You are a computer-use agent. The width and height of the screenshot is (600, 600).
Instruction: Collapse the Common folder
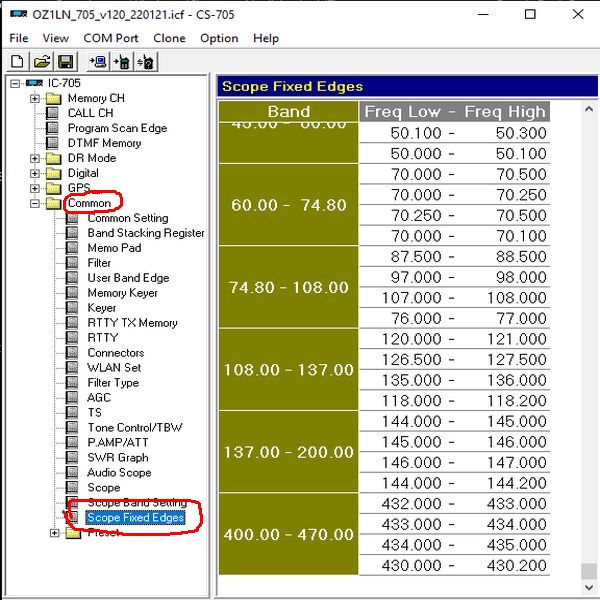(x=34, y=203)
